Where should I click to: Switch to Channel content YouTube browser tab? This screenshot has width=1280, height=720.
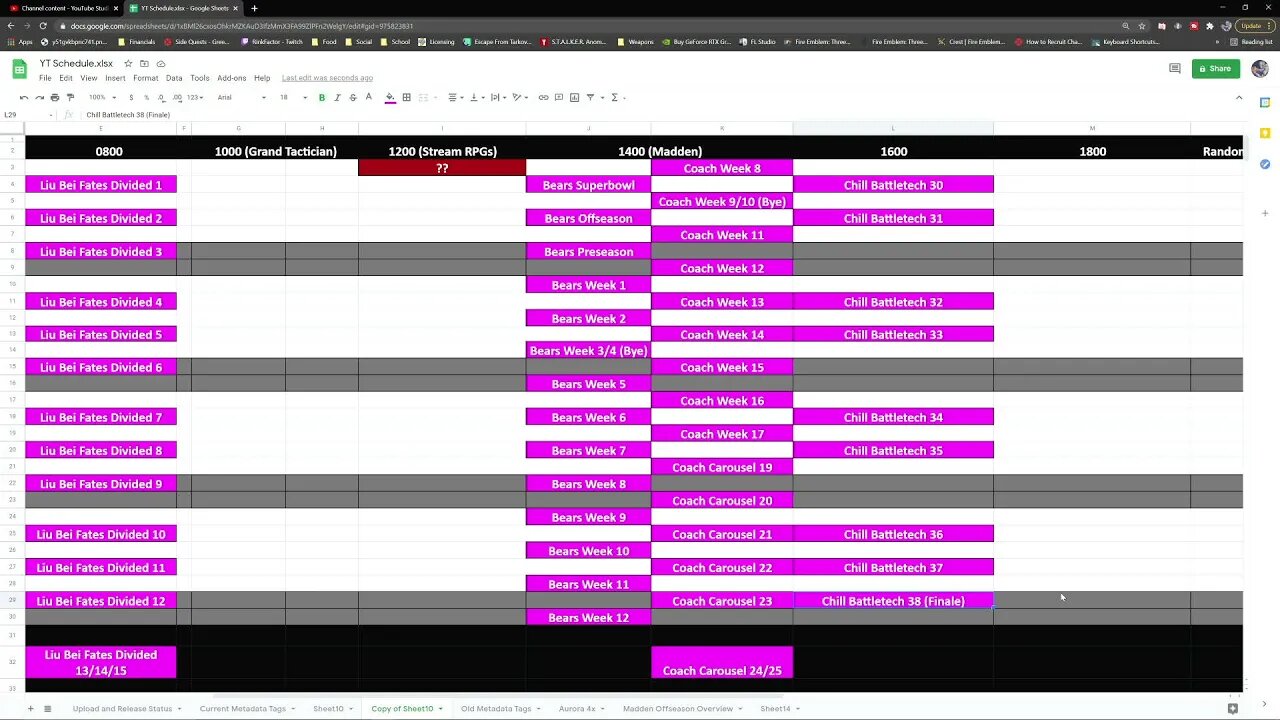tap(60, 8)
